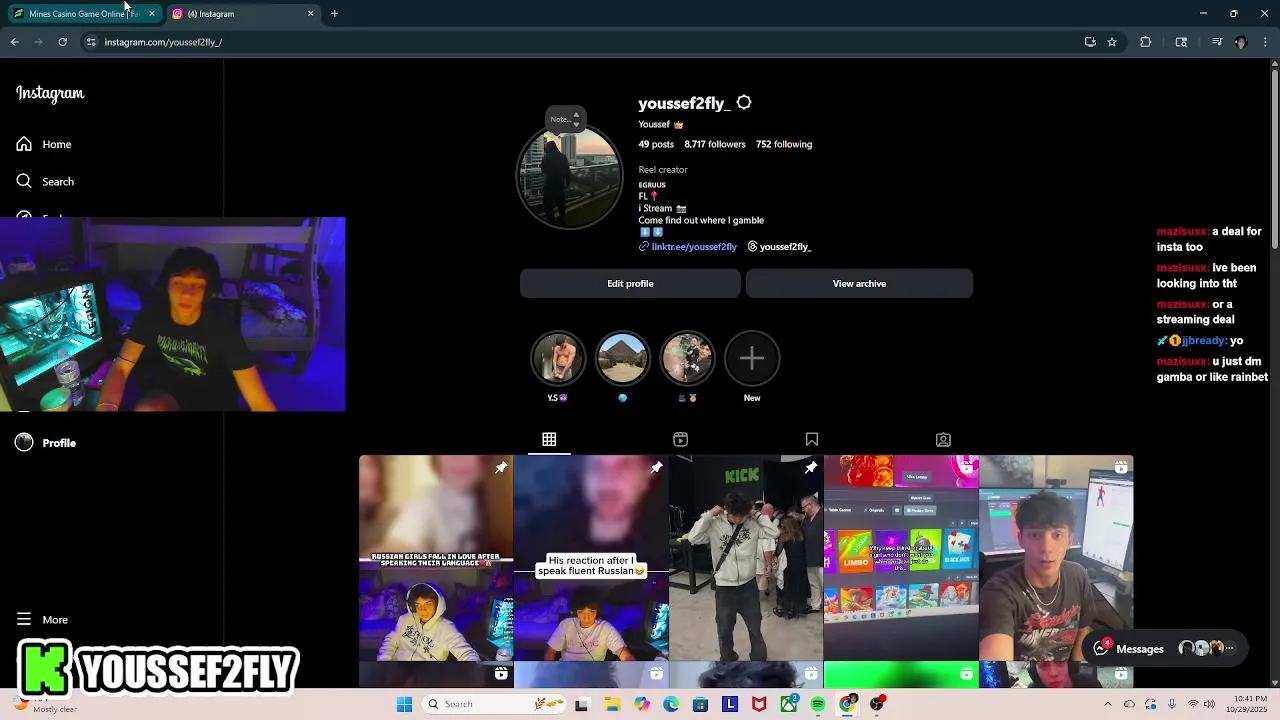
Task: Open the reel with man at computer
Action: pos(1056,558)
